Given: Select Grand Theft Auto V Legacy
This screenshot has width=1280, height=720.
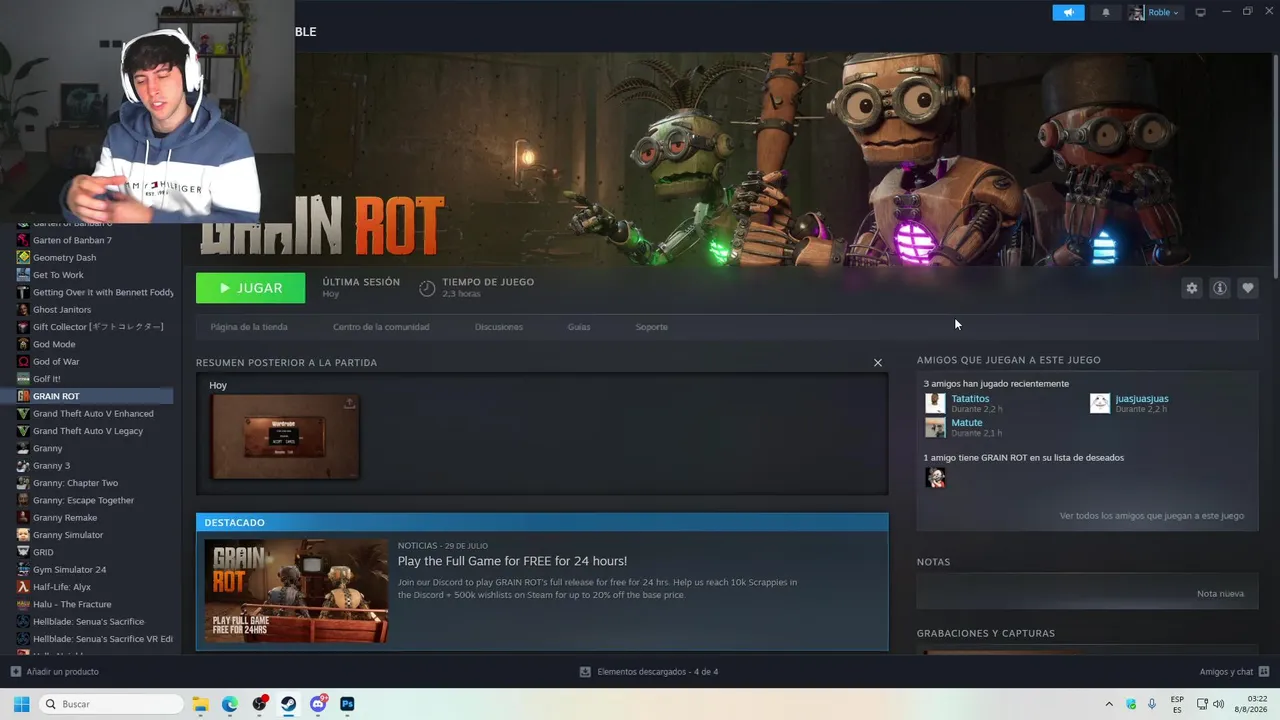Looking at the screenshot, I should pyautogui.click(x=87, y=431).
